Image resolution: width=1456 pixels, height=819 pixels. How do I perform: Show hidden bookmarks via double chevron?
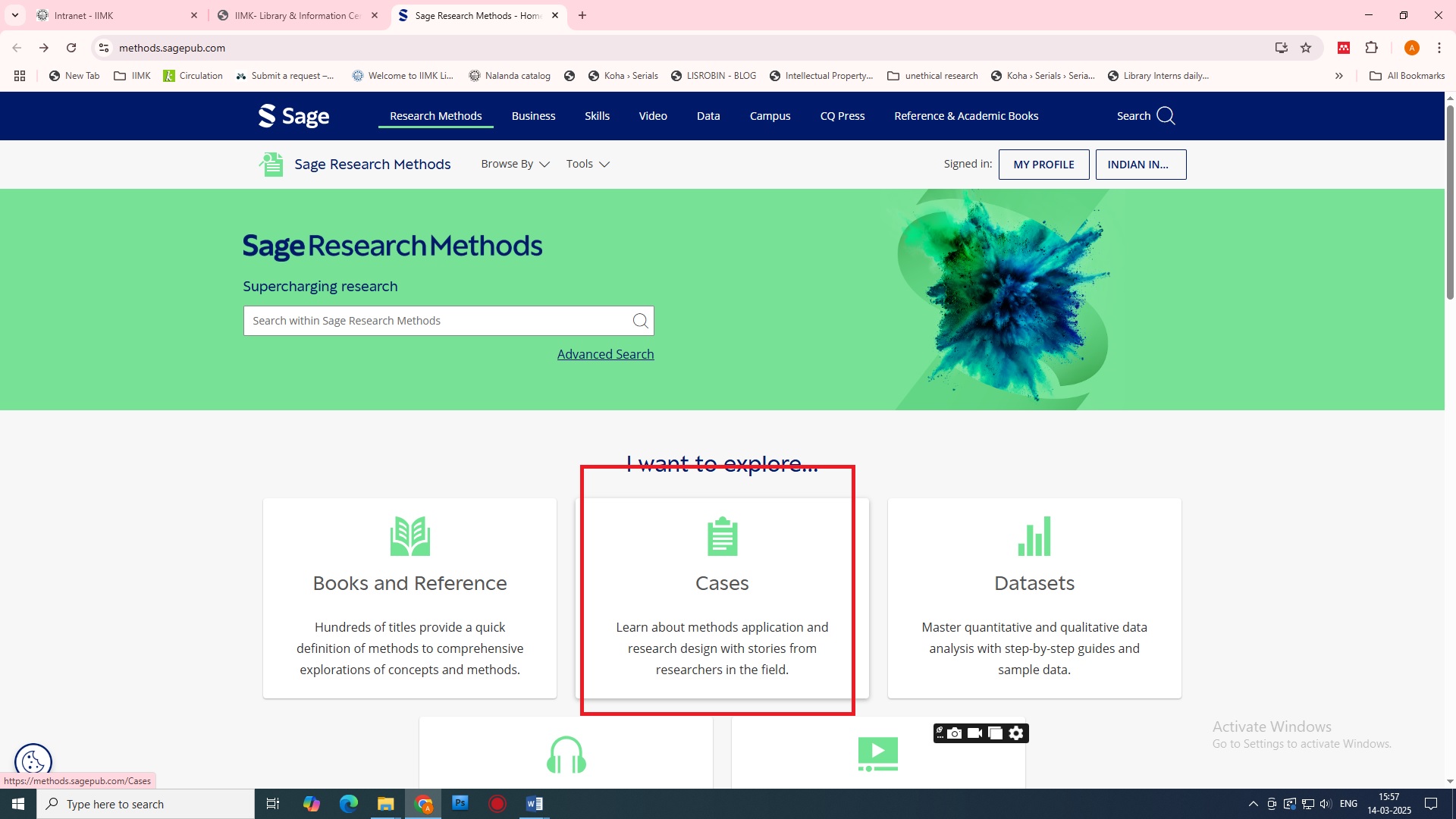1339,76
